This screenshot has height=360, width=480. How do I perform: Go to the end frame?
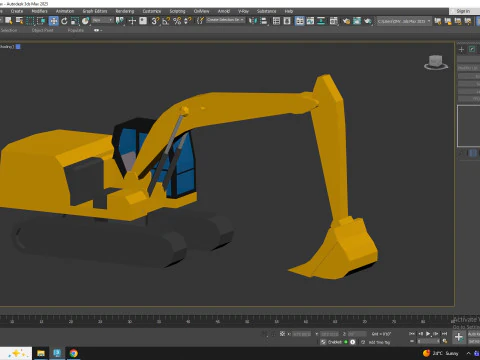(444, 333)
